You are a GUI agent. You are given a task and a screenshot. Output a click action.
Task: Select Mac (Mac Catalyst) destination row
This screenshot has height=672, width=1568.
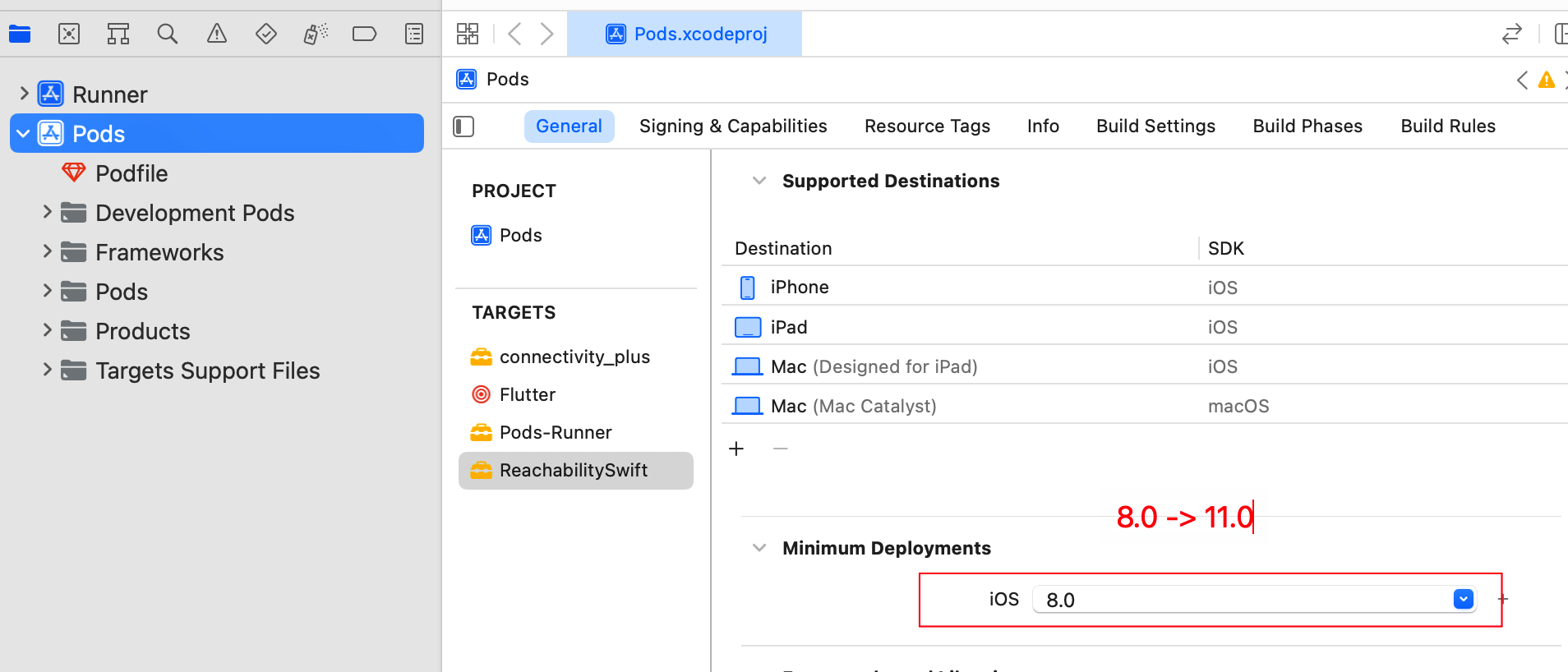(1144, 406)
